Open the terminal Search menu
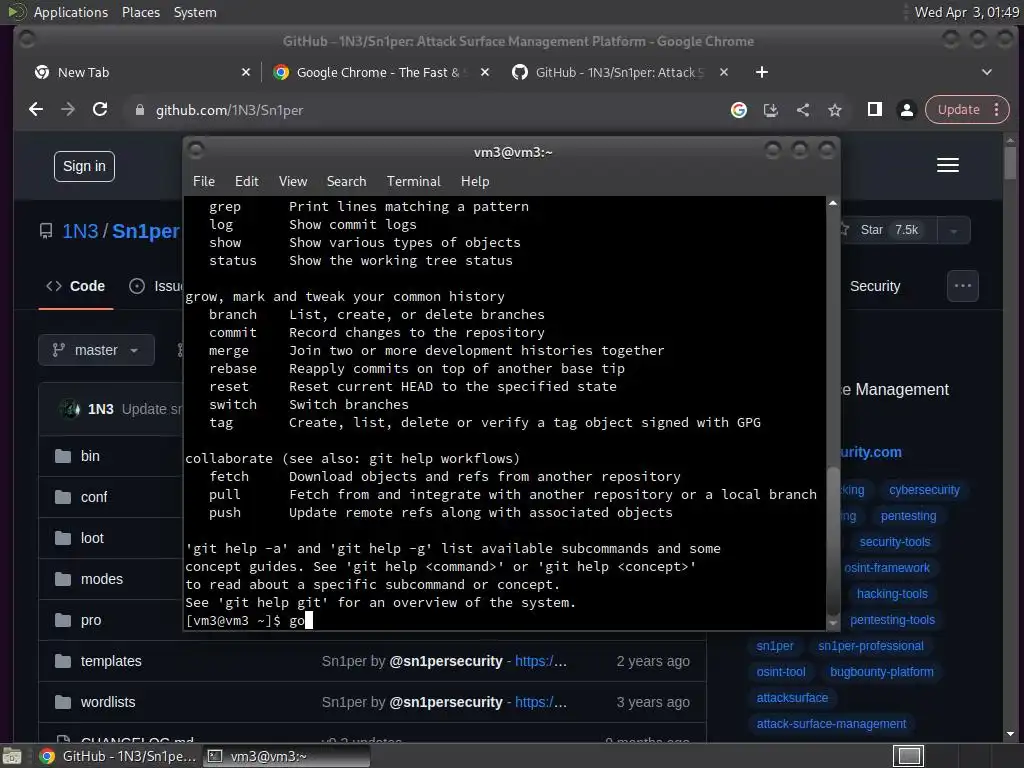 (346, 182)
